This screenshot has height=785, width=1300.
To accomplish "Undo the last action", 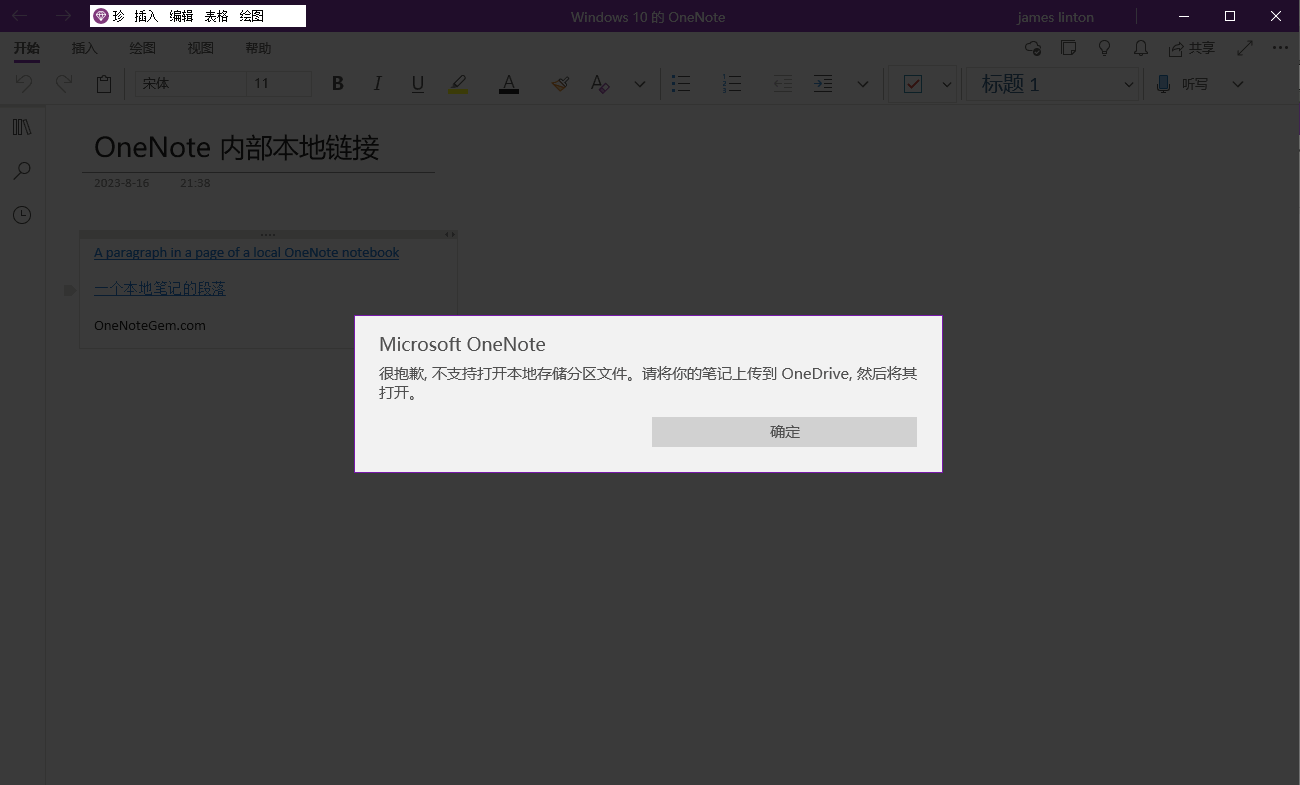I will tap(24, 84).
